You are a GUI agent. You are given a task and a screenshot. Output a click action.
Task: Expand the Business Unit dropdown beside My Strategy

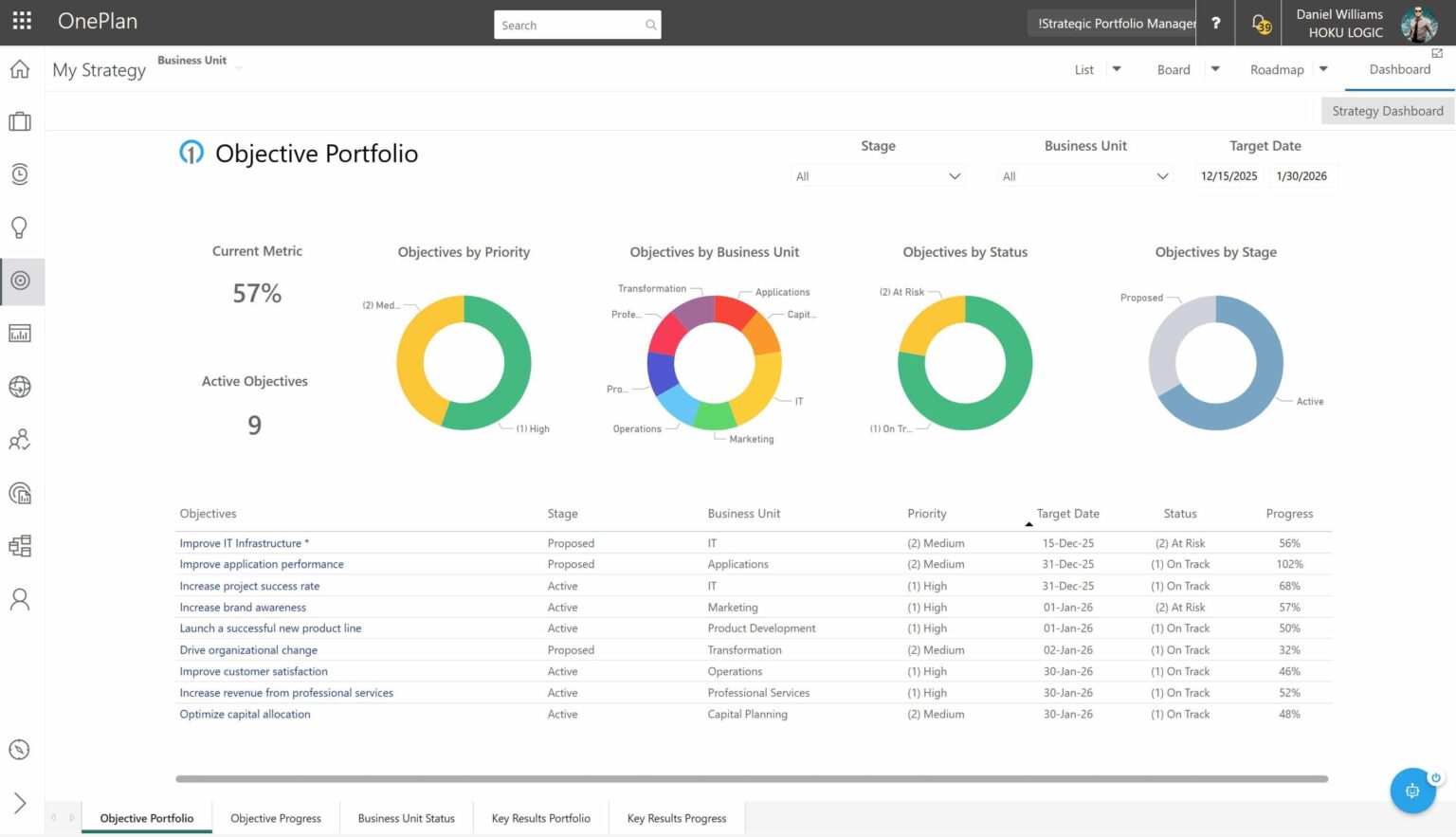click(239, 68)
